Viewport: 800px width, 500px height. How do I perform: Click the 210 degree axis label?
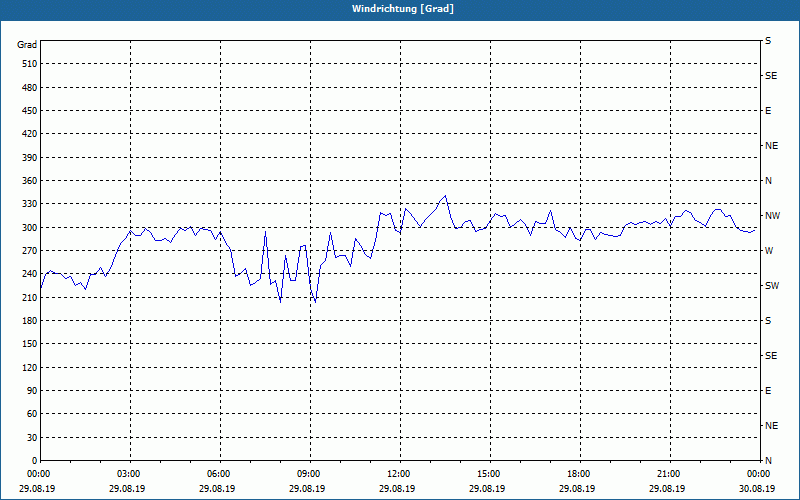[x=30, y=297]
